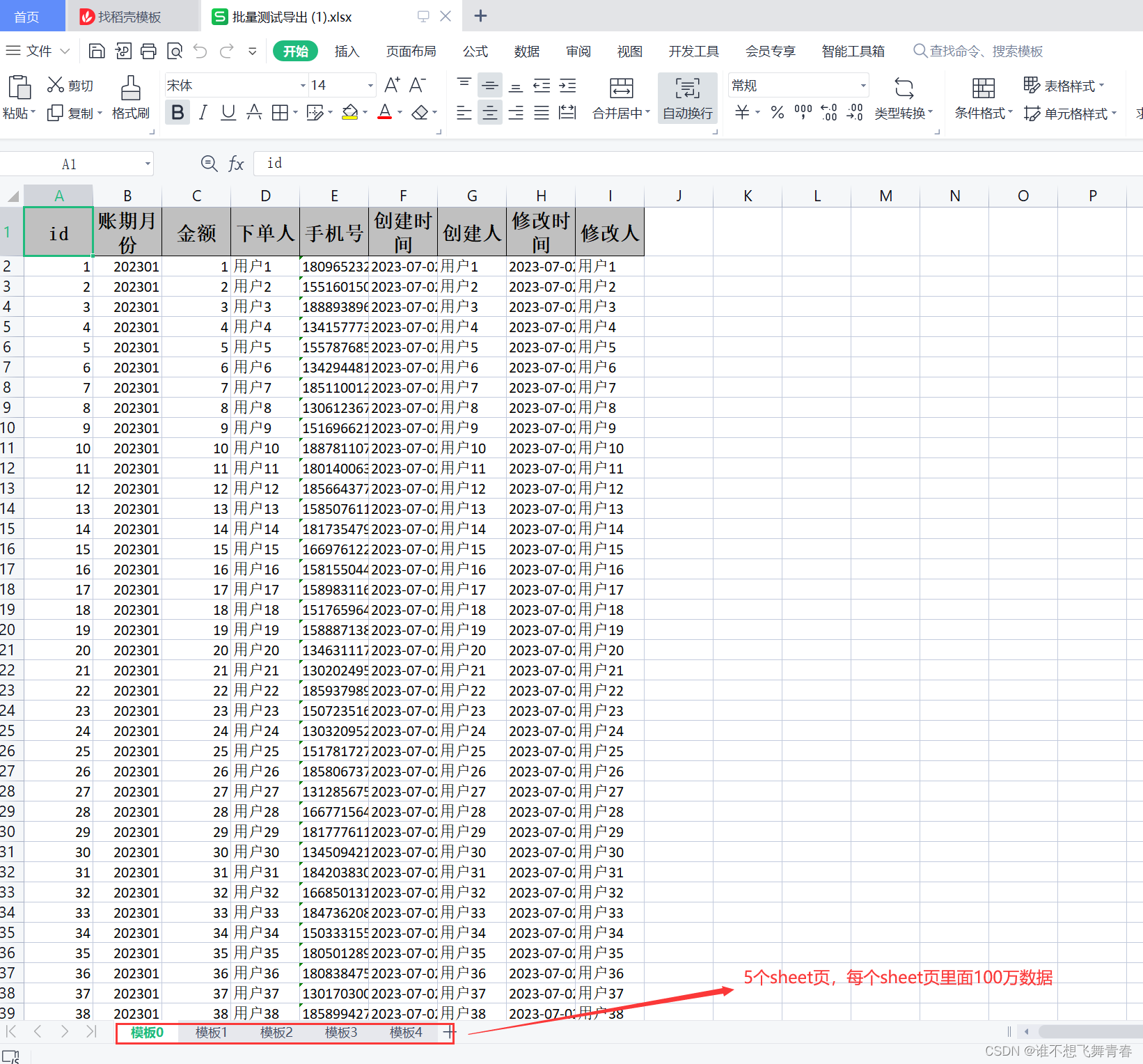Switch to the 数据 ribbon tab

[527, 52]
